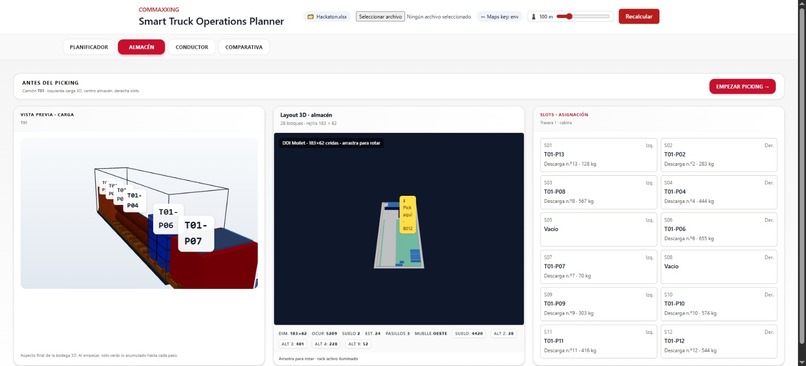Start picking with Empezar Picking button
Viewport: 806px width, 366px height.
pyautogui.click(x=742, y=86)
